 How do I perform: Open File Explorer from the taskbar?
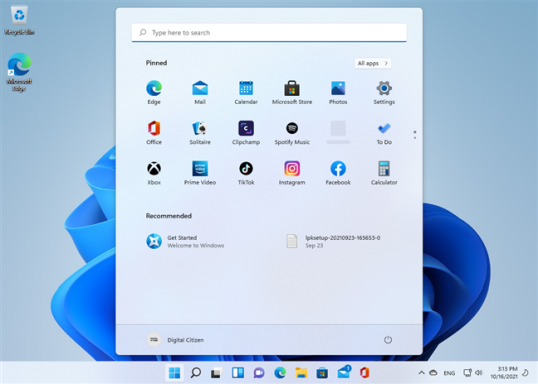coord(301,373)
